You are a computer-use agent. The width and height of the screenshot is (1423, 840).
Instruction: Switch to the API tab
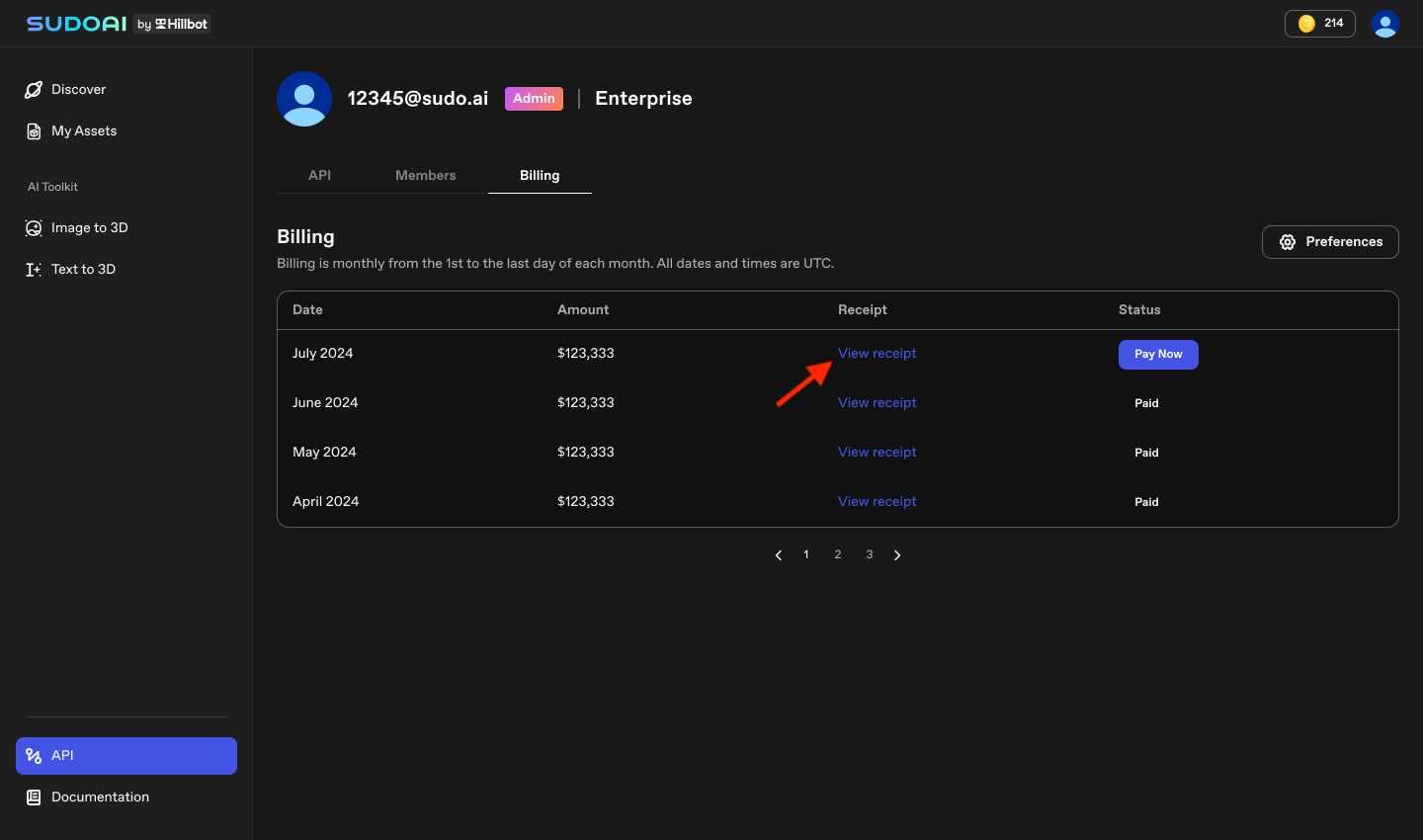pyautogui.click(x=319, y=176)
